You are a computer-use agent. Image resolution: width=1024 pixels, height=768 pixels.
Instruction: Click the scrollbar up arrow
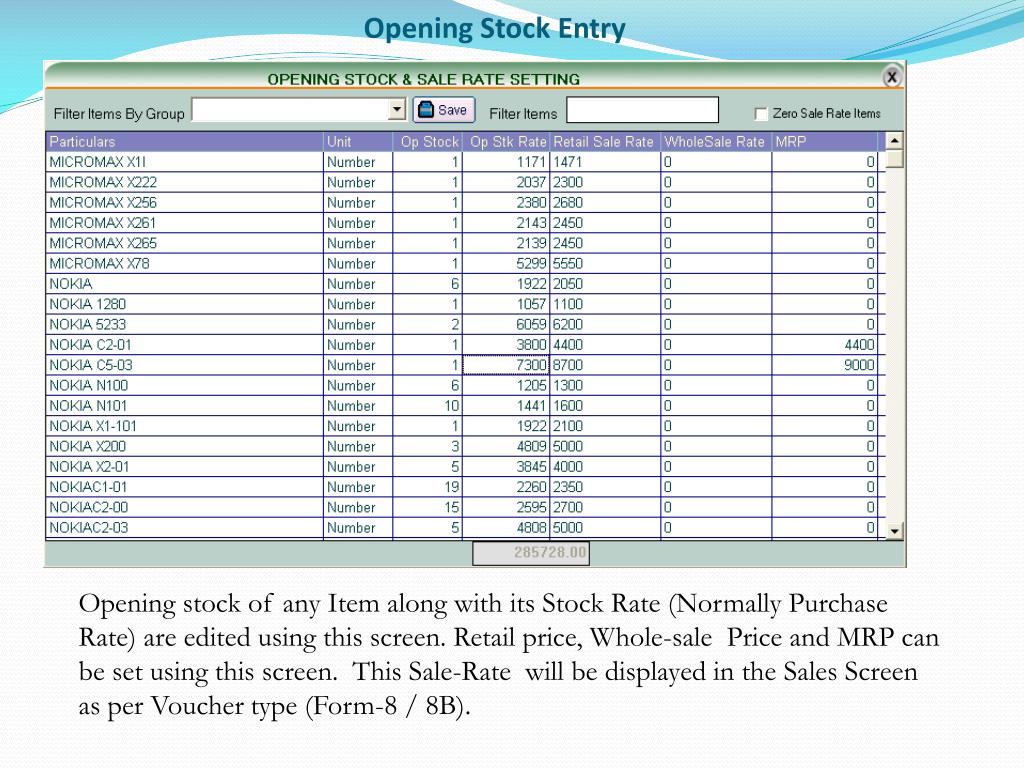click(x=894, y=140)
